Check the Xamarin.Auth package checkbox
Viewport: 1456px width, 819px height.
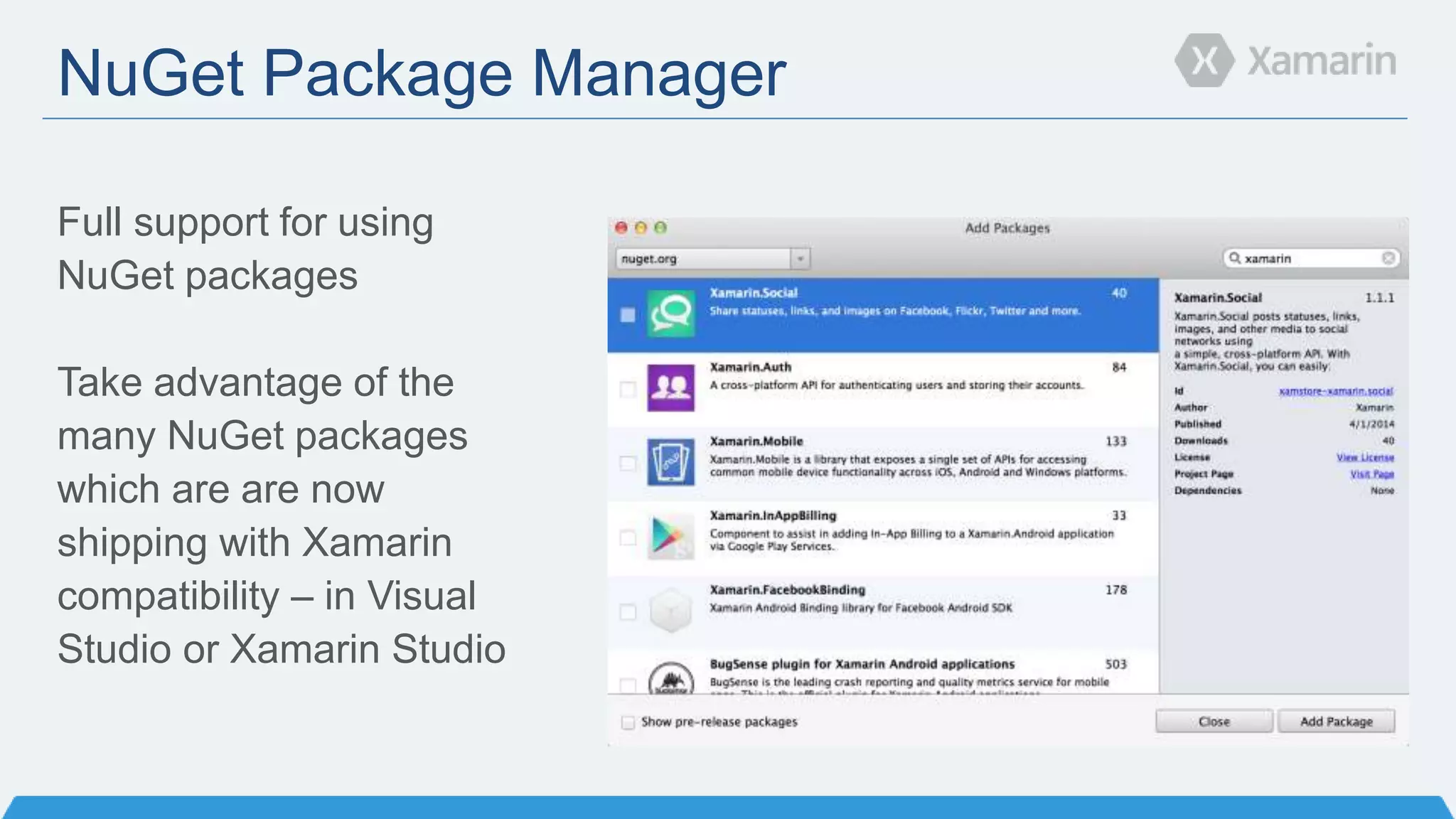pos(628,389)
